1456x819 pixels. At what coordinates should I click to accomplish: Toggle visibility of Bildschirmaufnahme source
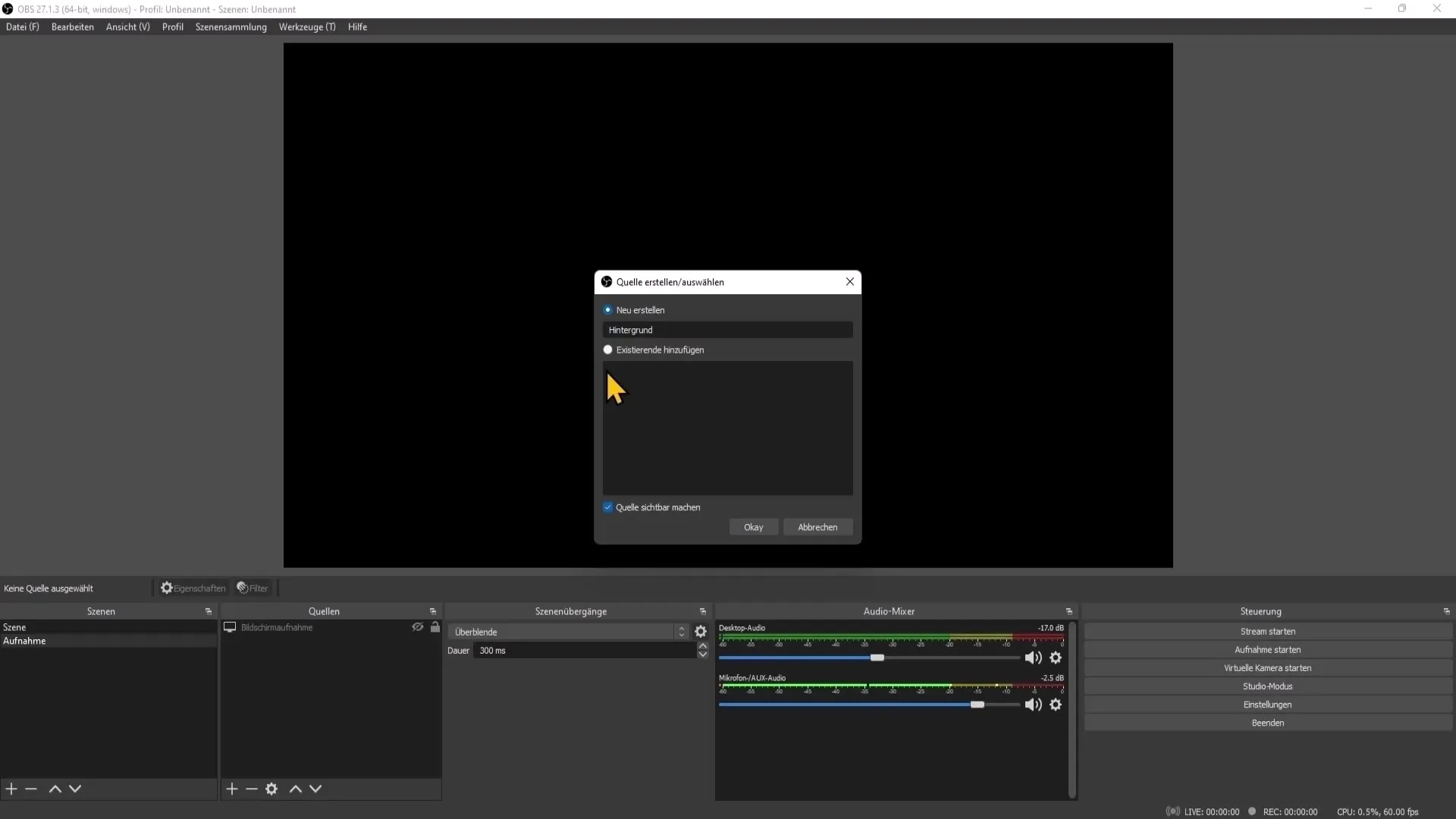tap(418, 627)
